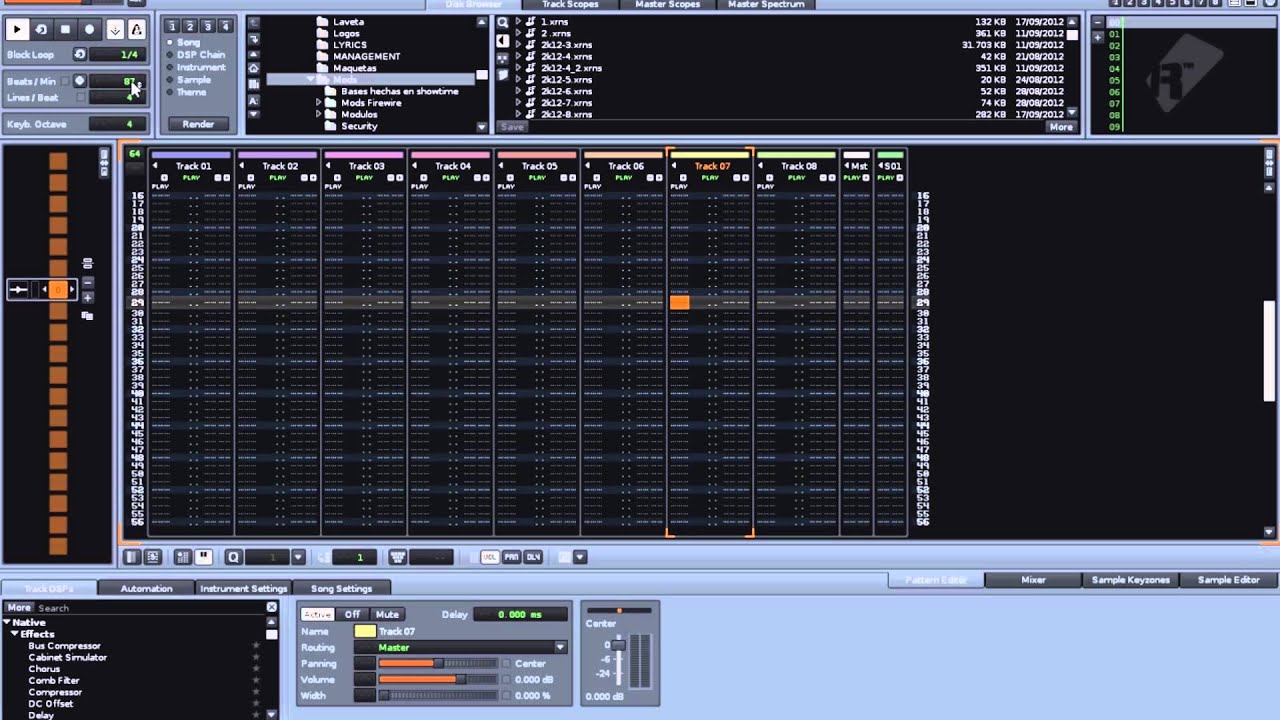The height and width of the screenshot is (720, 1280).
Task: Click More in the DSP effects list
Action: 19,608
